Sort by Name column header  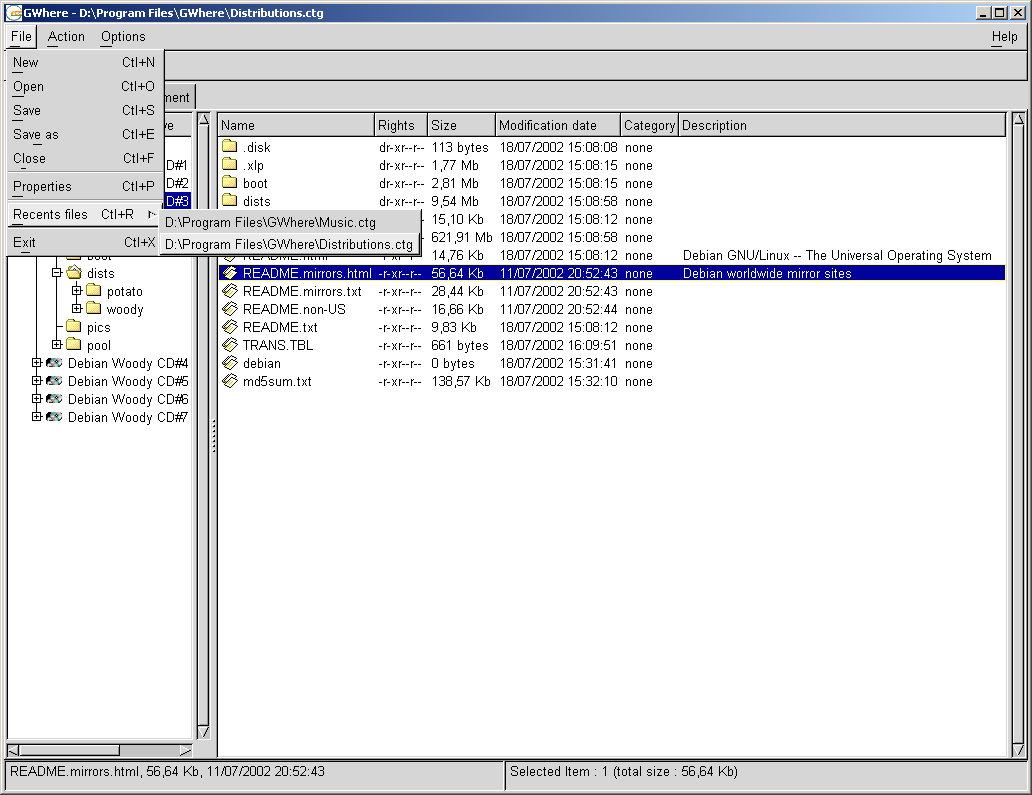tap(296, 125)
